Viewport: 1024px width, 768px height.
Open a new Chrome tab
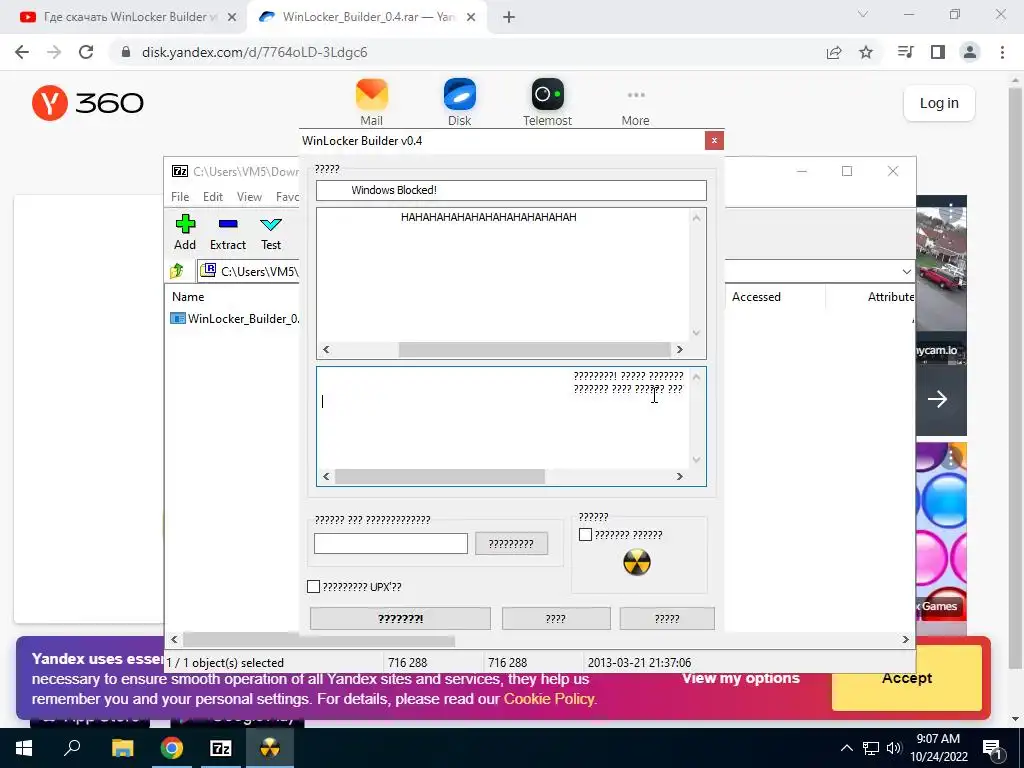point(509,18)
